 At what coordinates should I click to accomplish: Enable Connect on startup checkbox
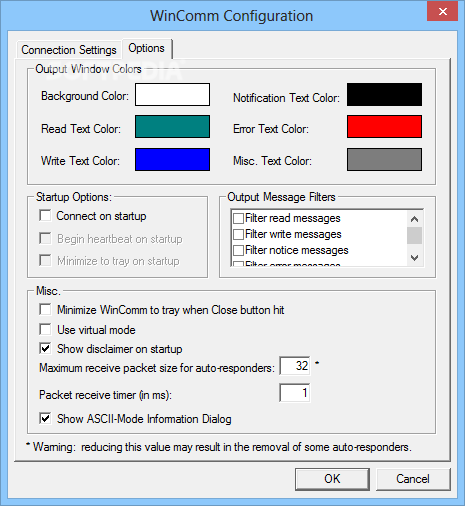[45, 215]
